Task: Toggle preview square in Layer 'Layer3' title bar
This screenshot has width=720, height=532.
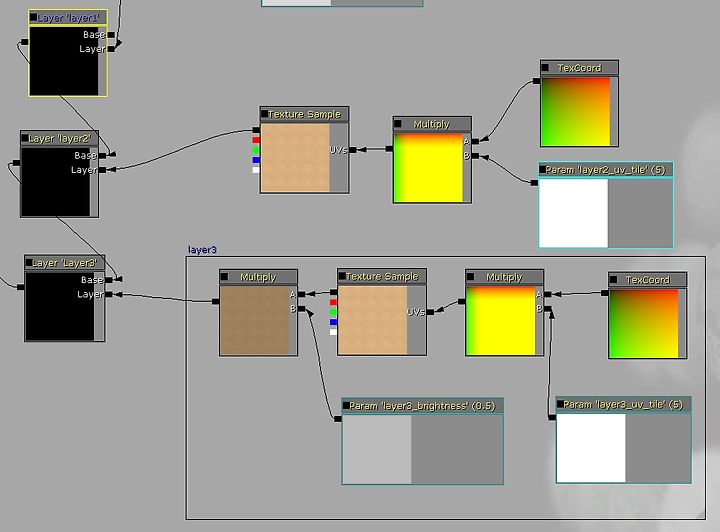Action: tap(29, 263)
